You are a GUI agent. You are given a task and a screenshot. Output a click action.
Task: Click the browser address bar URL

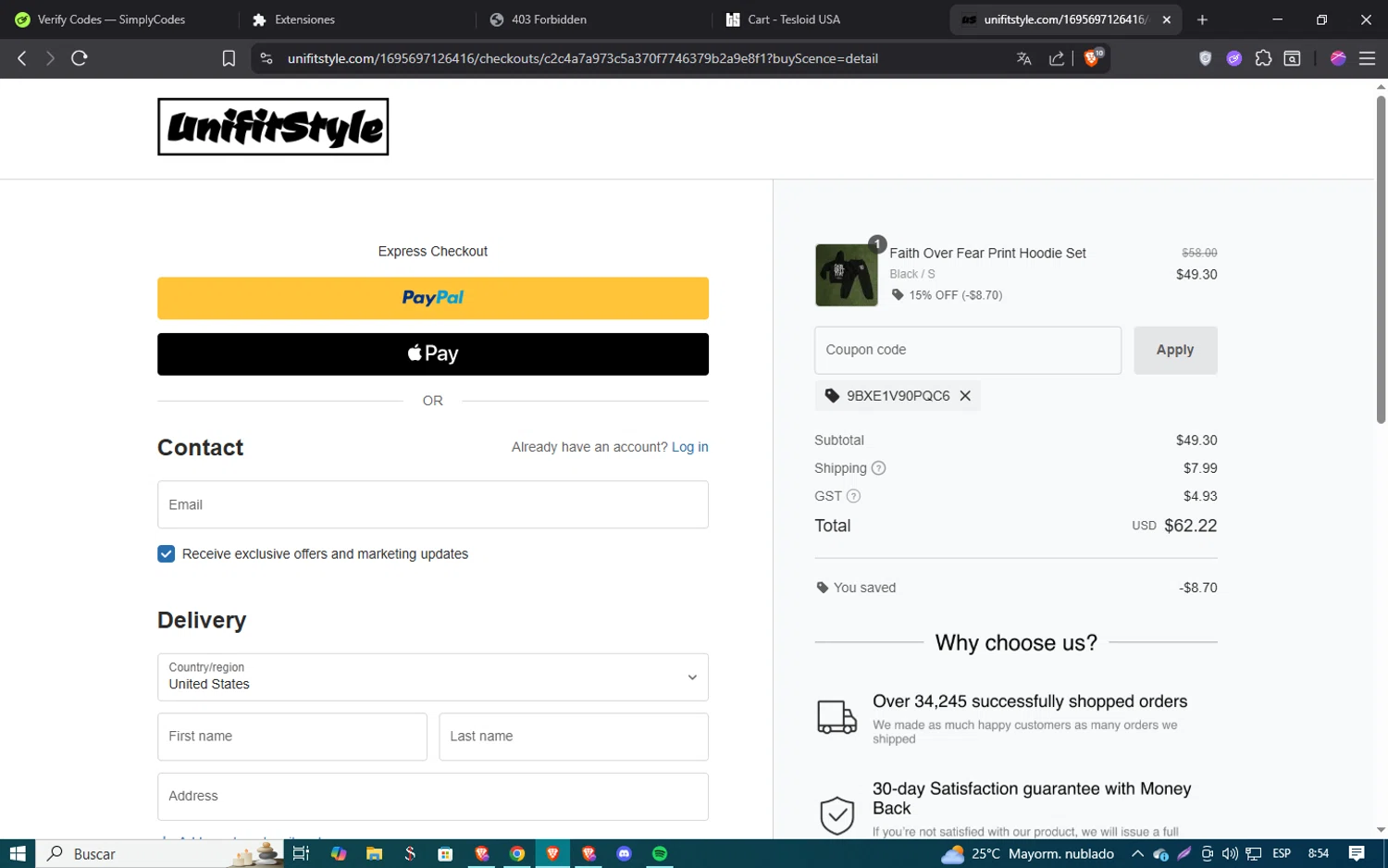click(583, 58)
